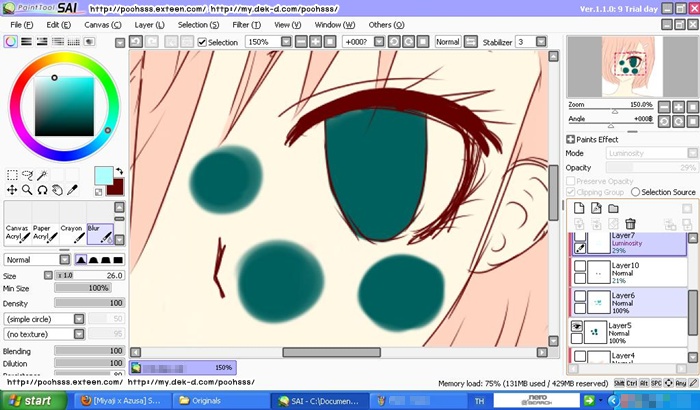Toggle the HSV slider panel icon
Image resolution: width=700 pixels, height=410 pixels.
click(42, 42)
